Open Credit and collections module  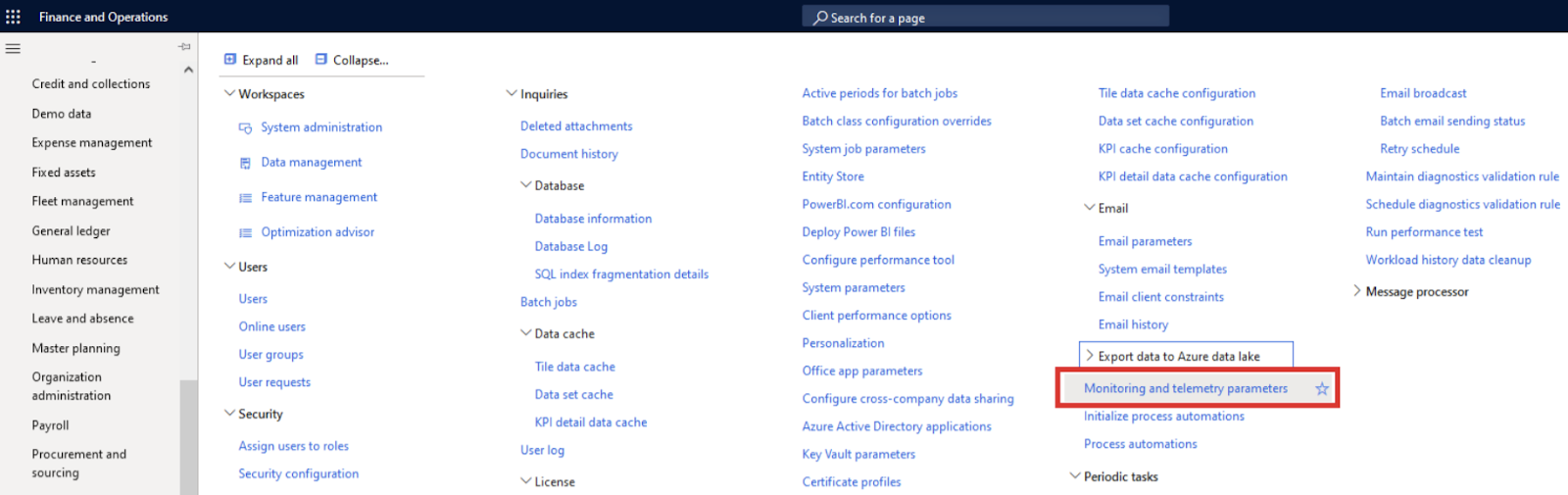point(91,84)
